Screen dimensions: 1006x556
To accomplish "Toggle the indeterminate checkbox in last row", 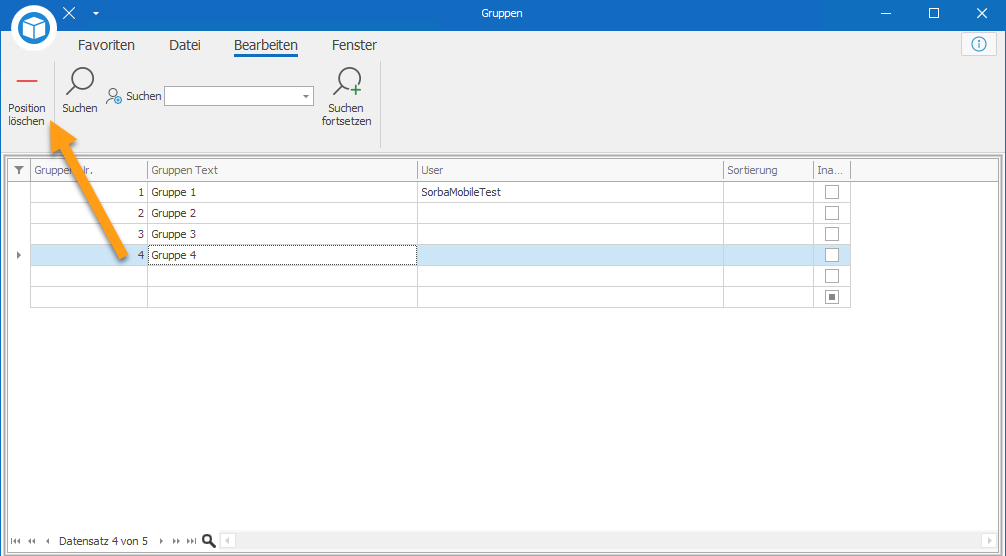I will [832, 297].
